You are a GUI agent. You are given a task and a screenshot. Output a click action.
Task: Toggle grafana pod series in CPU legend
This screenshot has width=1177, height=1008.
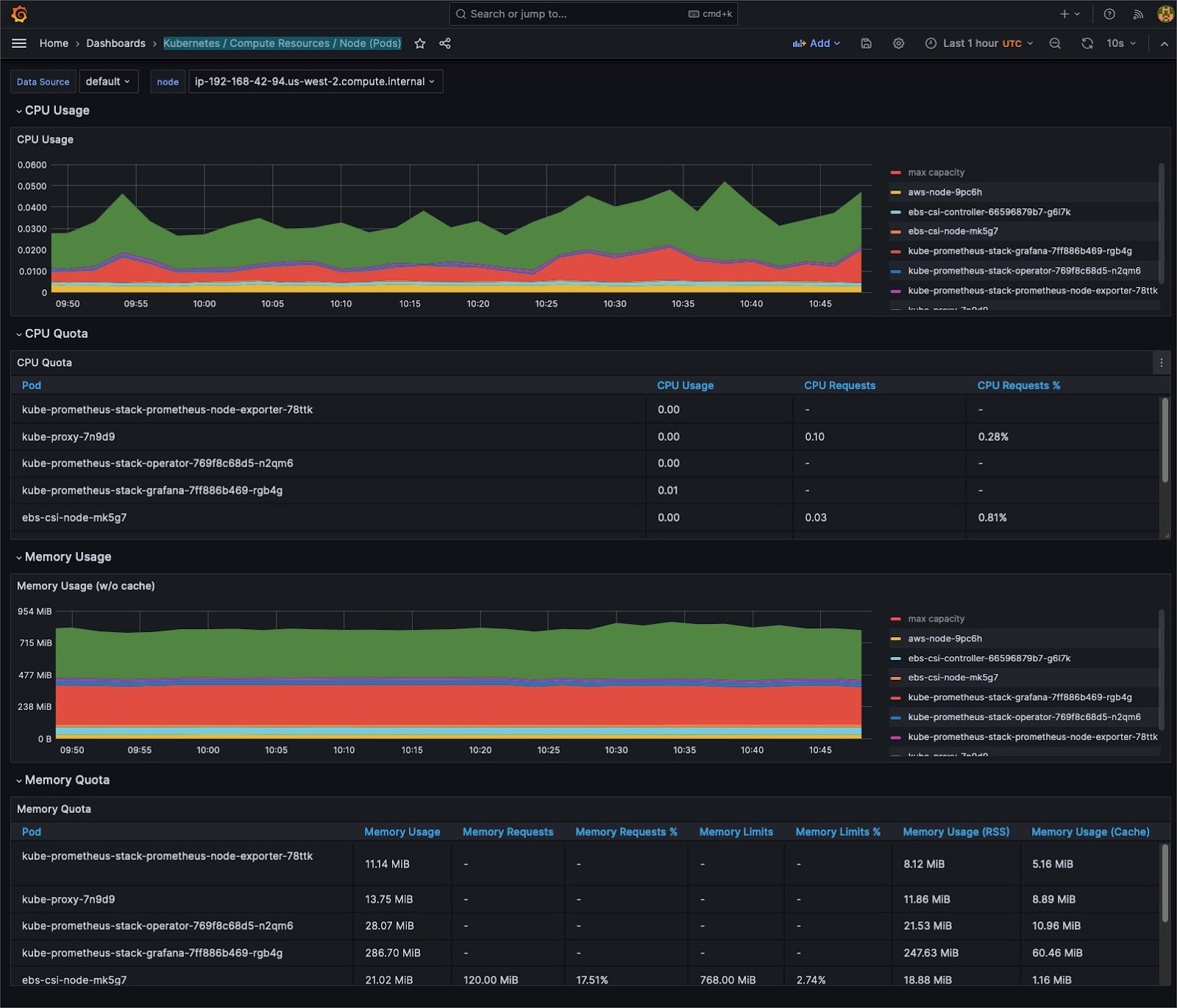pos(1020,251)
